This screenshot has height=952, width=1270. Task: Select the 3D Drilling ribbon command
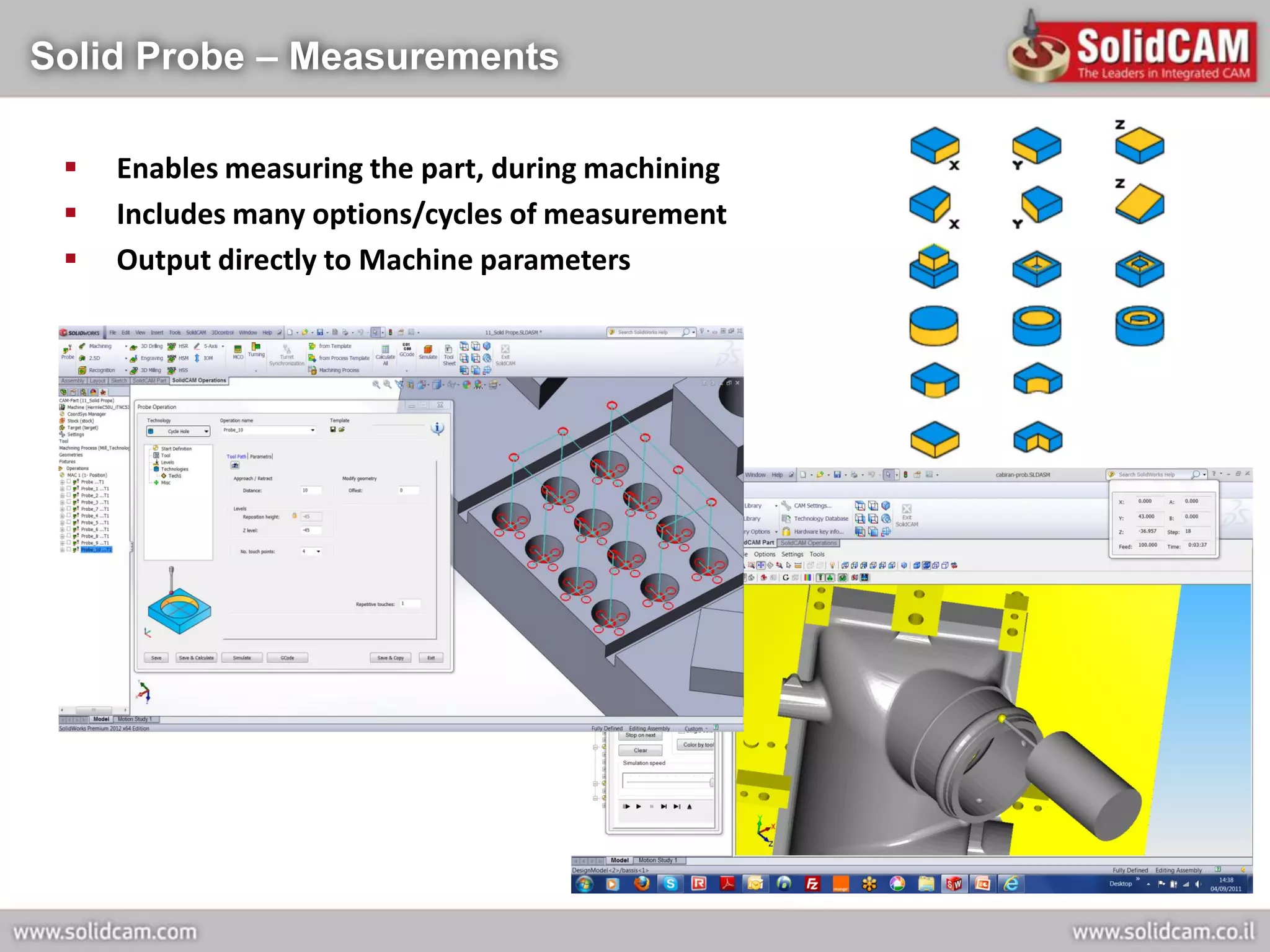coord(146,346)
